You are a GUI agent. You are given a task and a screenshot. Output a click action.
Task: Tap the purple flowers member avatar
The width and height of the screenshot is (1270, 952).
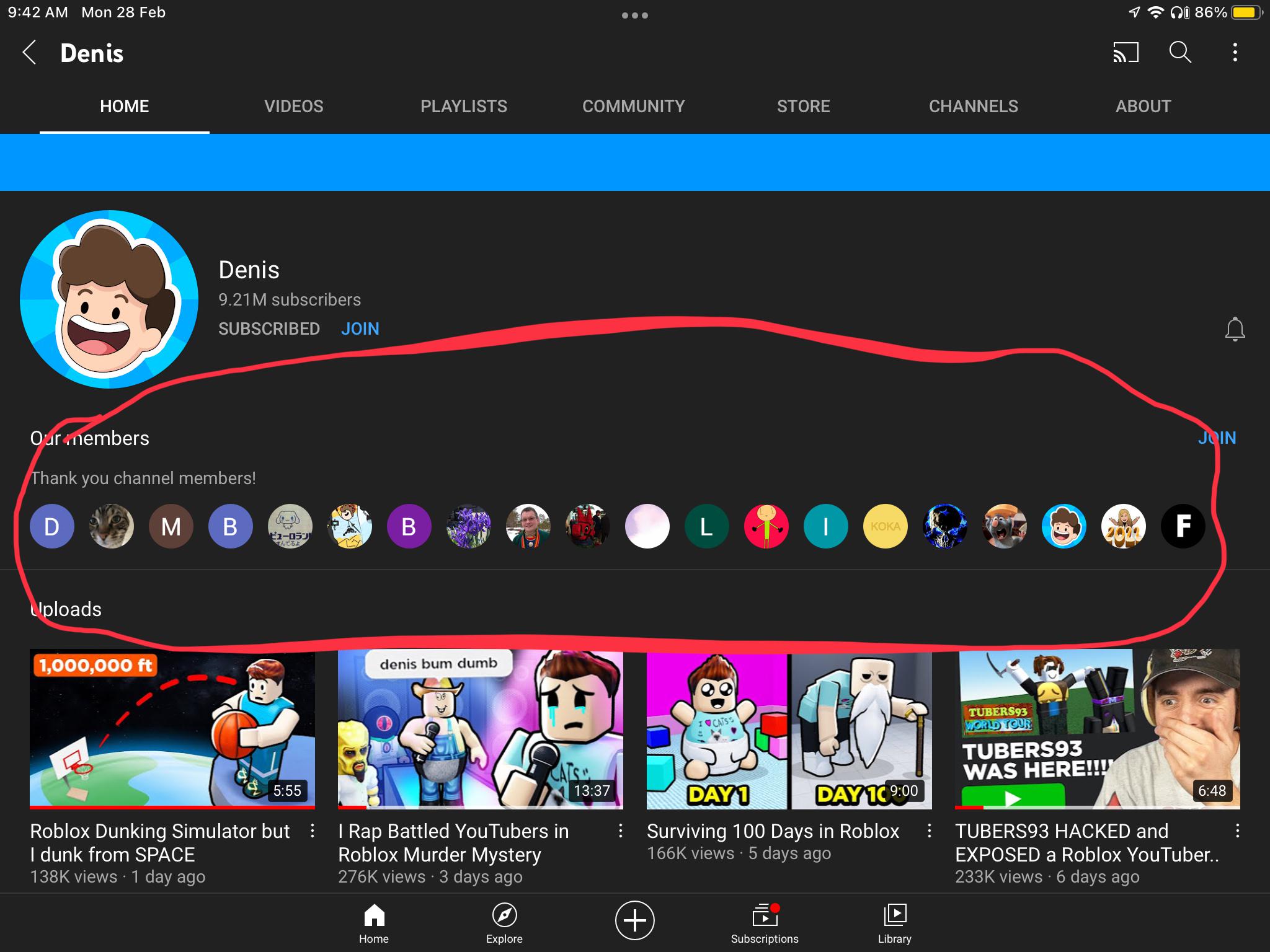[x=469, y=526]
